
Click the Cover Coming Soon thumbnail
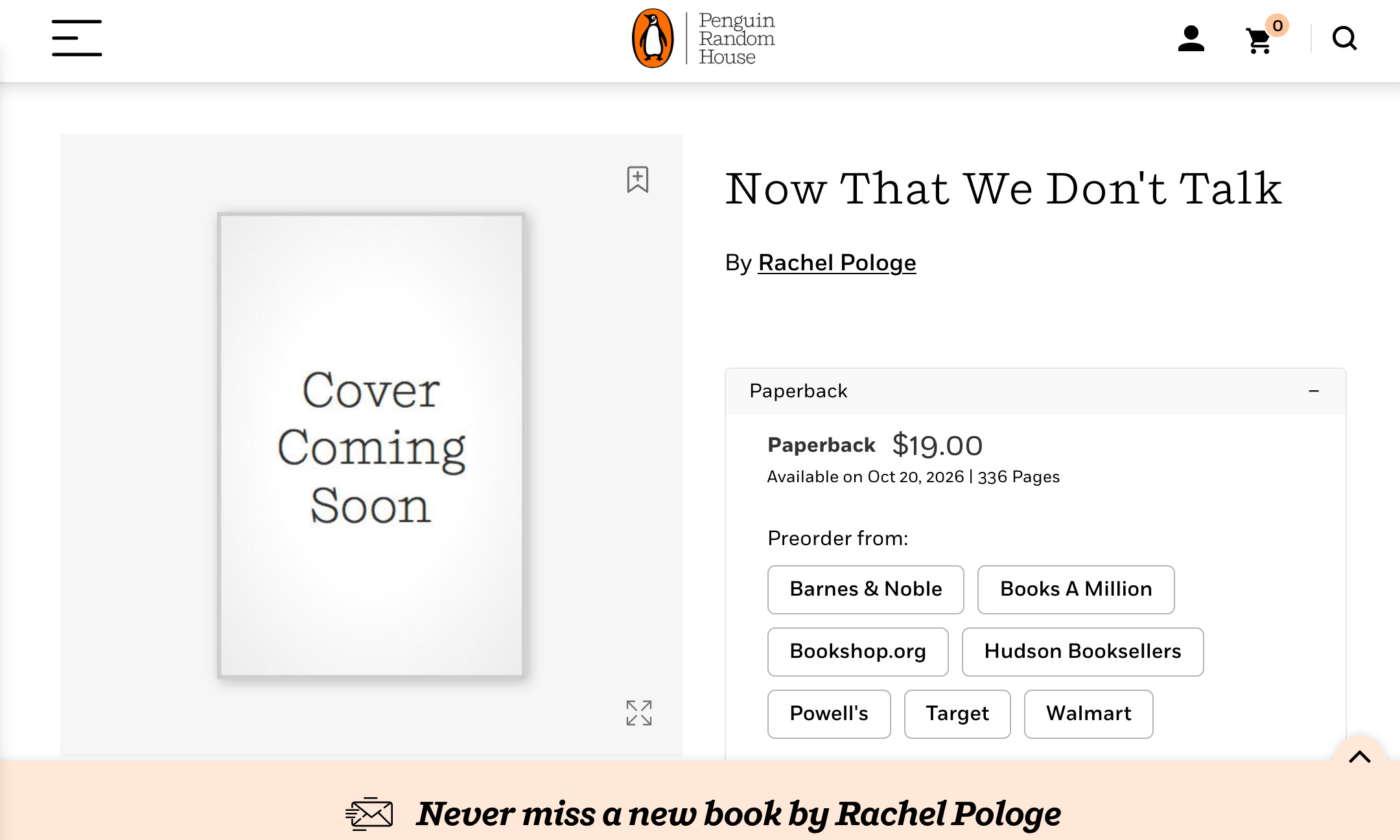[x=371, y=445]
